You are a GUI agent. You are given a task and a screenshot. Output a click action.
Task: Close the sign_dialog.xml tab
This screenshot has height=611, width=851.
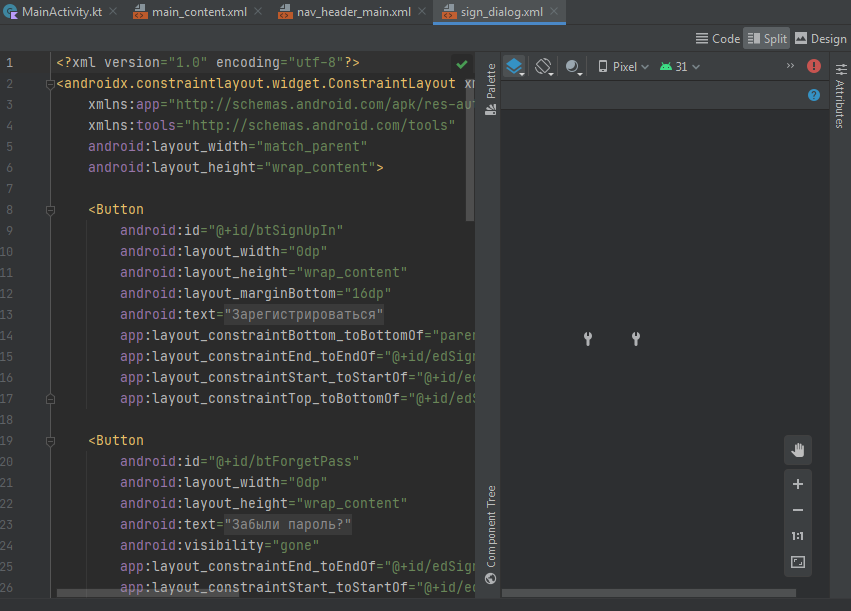tap(554, 11)
